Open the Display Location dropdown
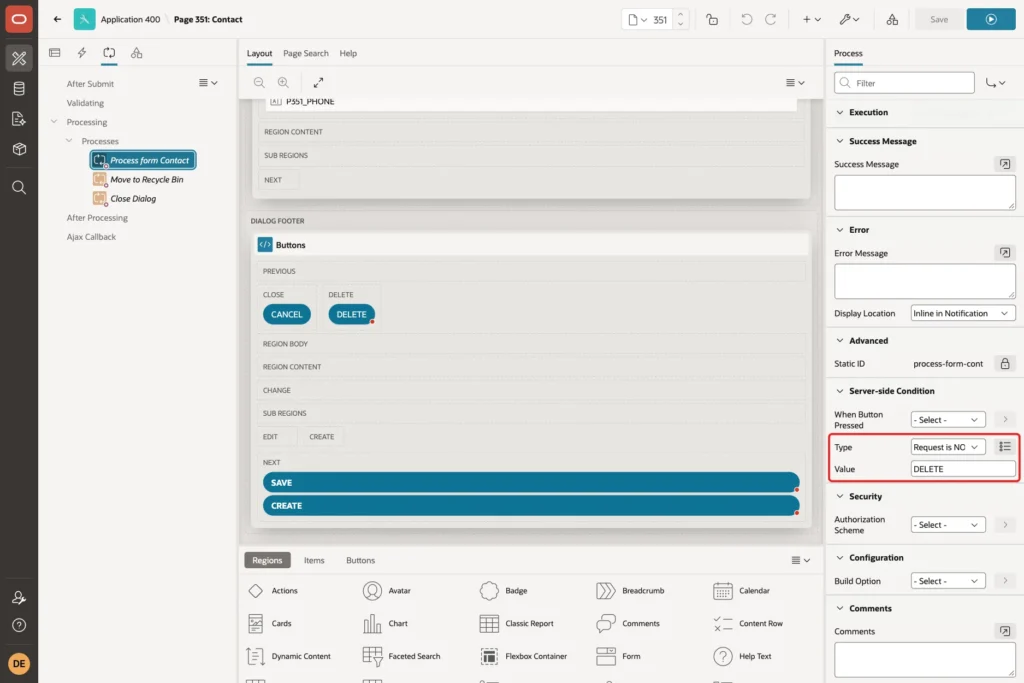 pyautogui.click(x=963, y=313)
